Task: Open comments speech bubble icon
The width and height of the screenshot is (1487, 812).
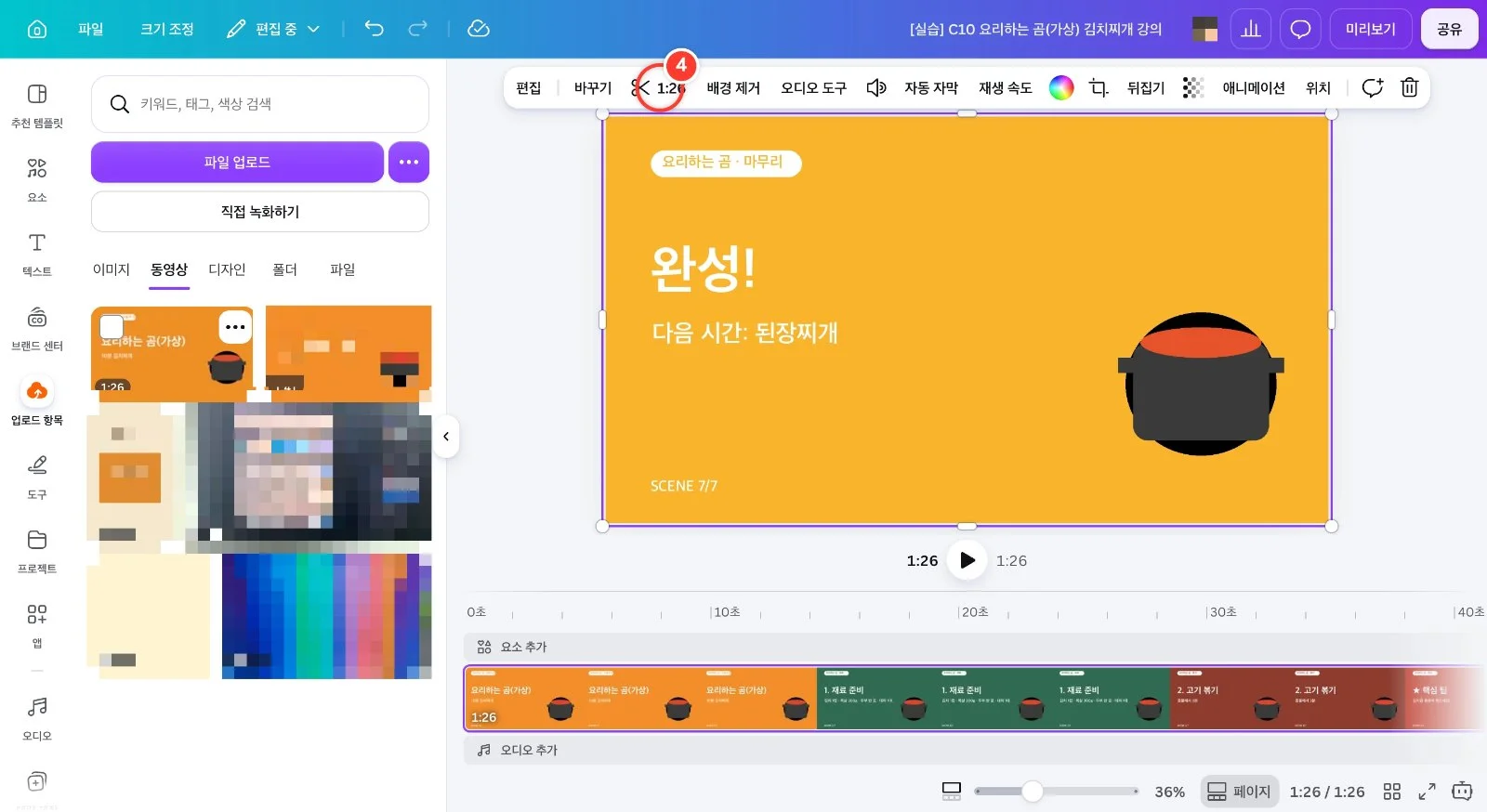Action: (x=1300, y=29)
